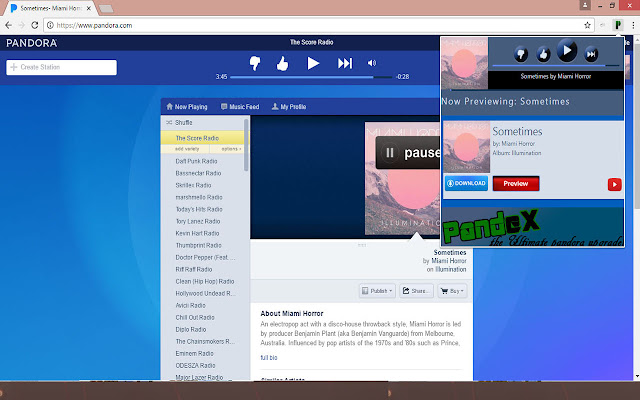Click the blue Download button
Image resolution: width=640 pixels, height=400 pixels.
466,184
